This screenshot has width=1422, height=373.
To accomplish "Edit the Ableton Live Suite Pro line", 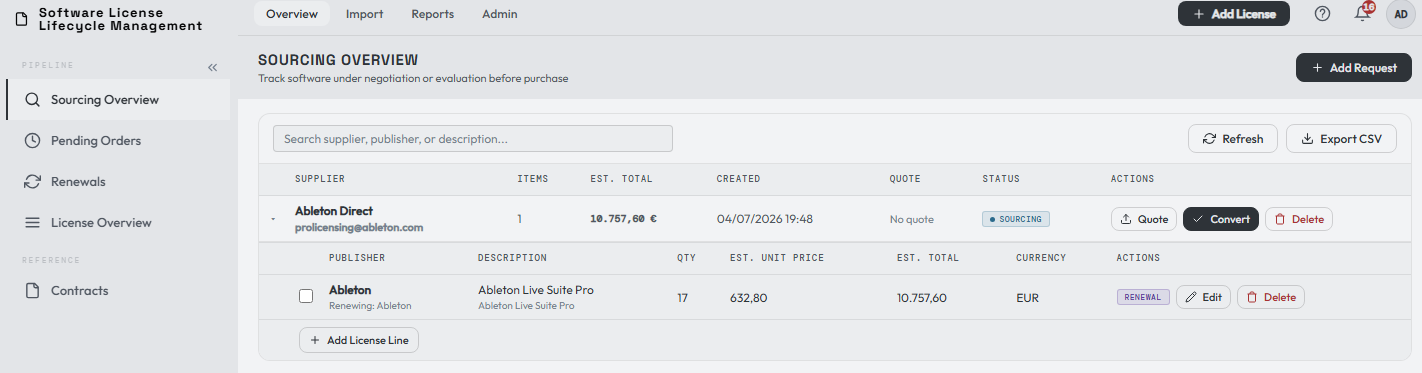I will click(x=1203, y=297).
